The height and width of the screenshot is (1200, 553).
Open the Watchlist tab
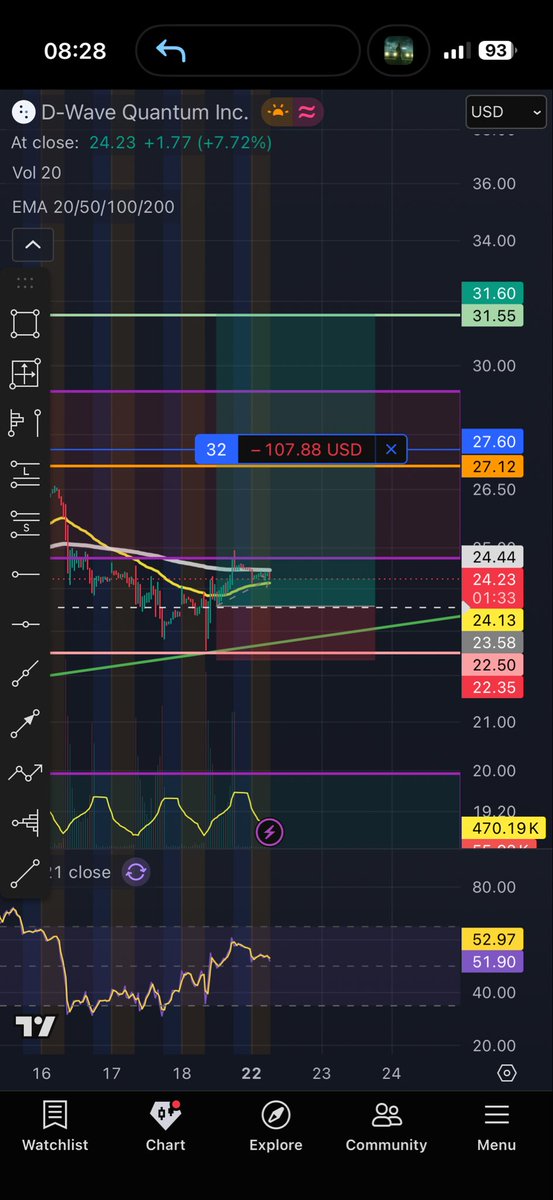pos(55,1126)
